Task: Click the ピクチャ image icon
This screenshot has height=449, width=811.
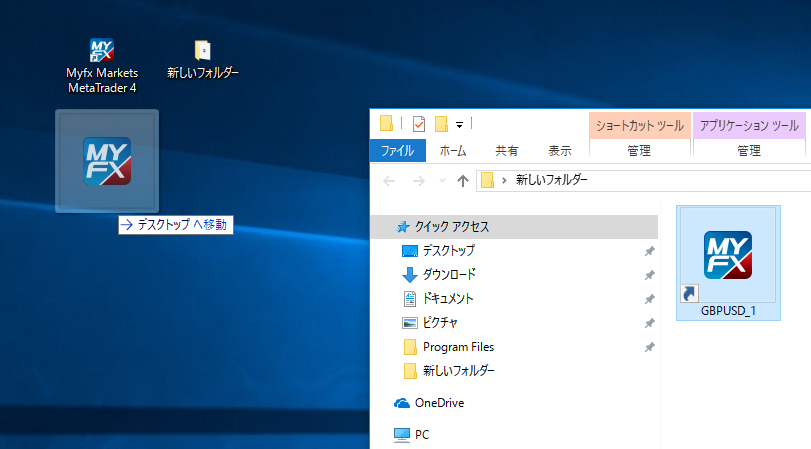Action: [x=410, y=323]
